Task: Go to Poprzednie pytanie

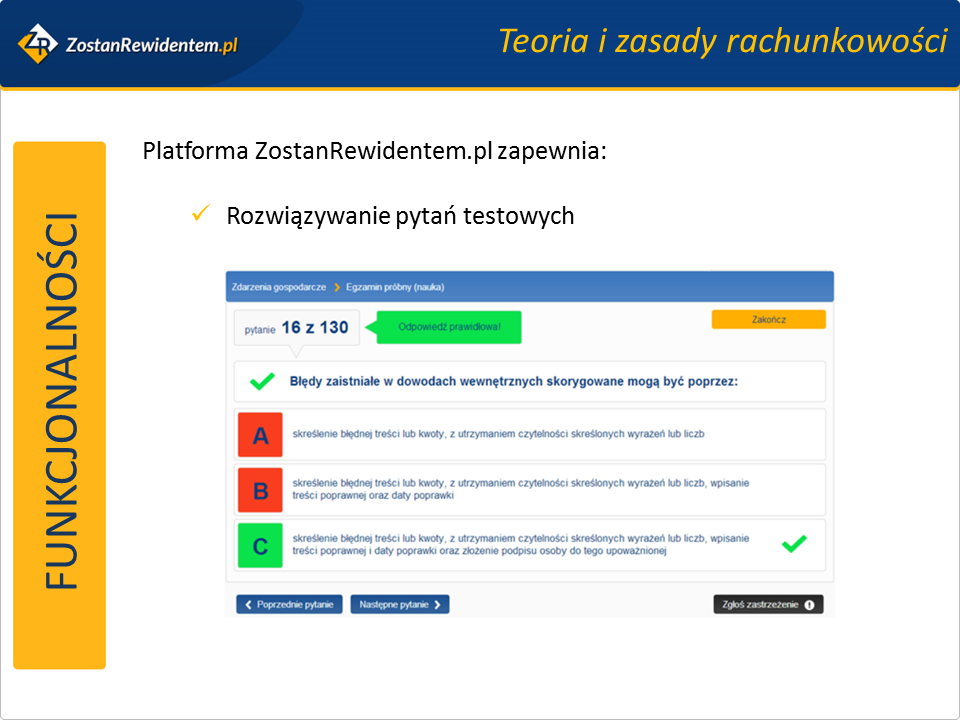Action: click(290, 605)
